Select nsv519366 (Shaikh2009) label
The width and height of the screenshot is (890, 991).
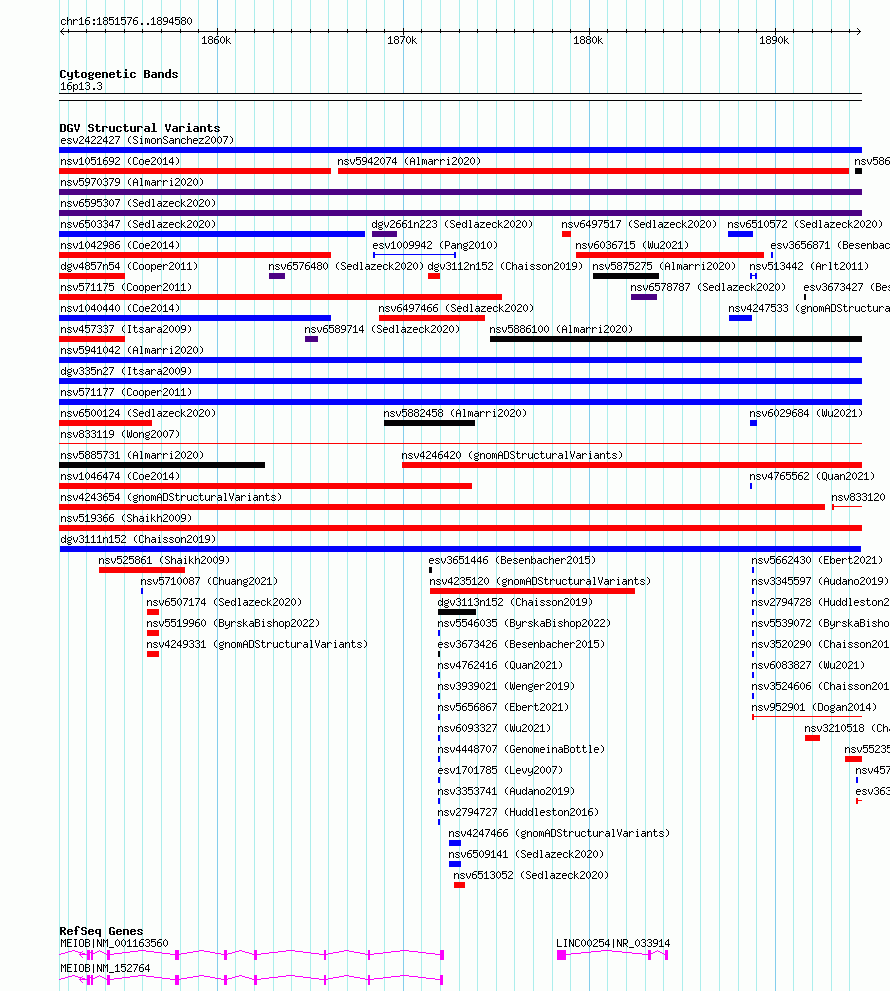tap(126, 518)
